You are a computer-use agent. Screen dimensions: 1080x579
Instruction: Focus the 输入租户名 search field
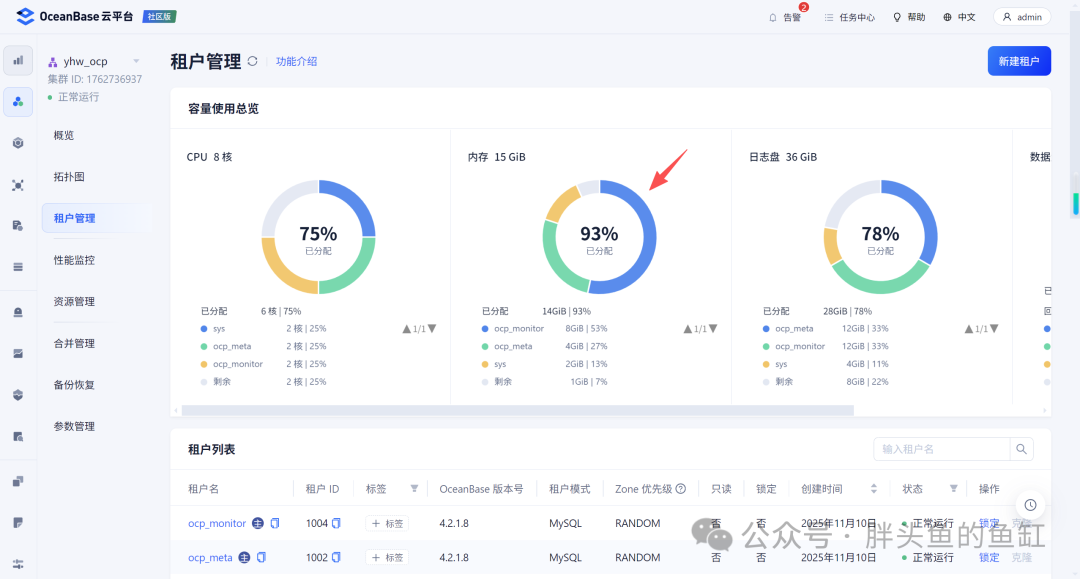pos(942,449)
